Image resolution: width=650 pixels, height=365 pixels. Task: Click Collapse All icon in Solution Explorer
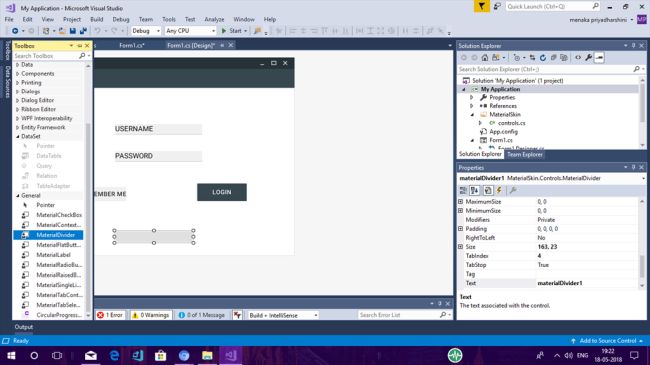(x=553, y=58)
